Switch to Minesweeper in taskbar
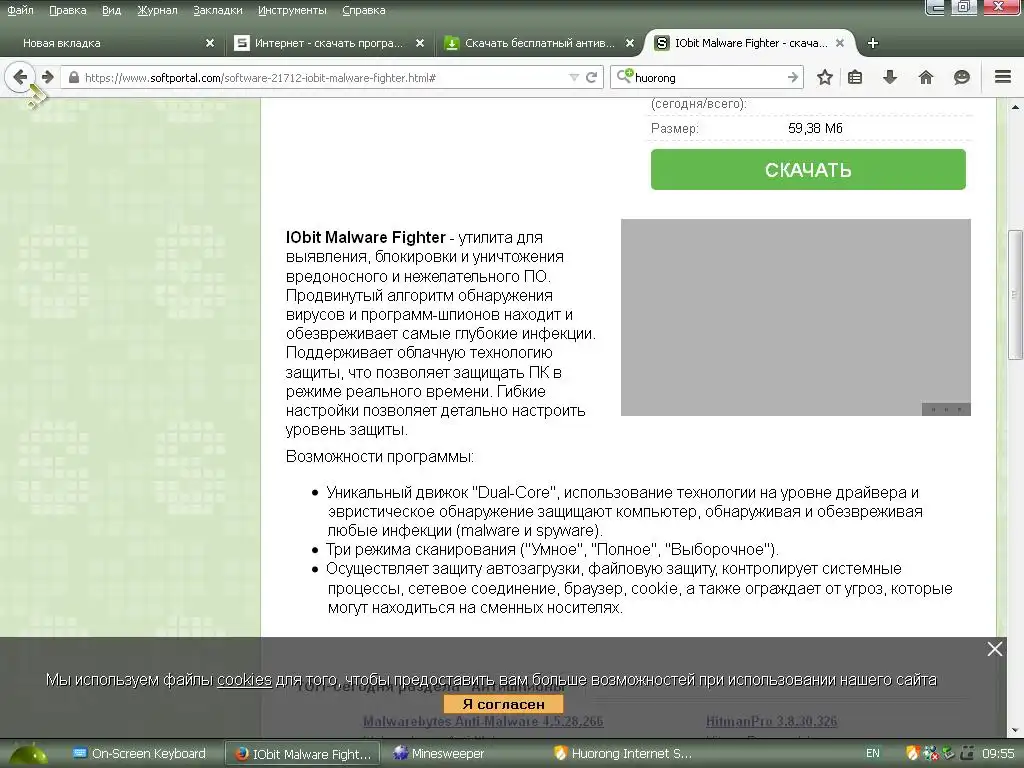 point(438,754)
